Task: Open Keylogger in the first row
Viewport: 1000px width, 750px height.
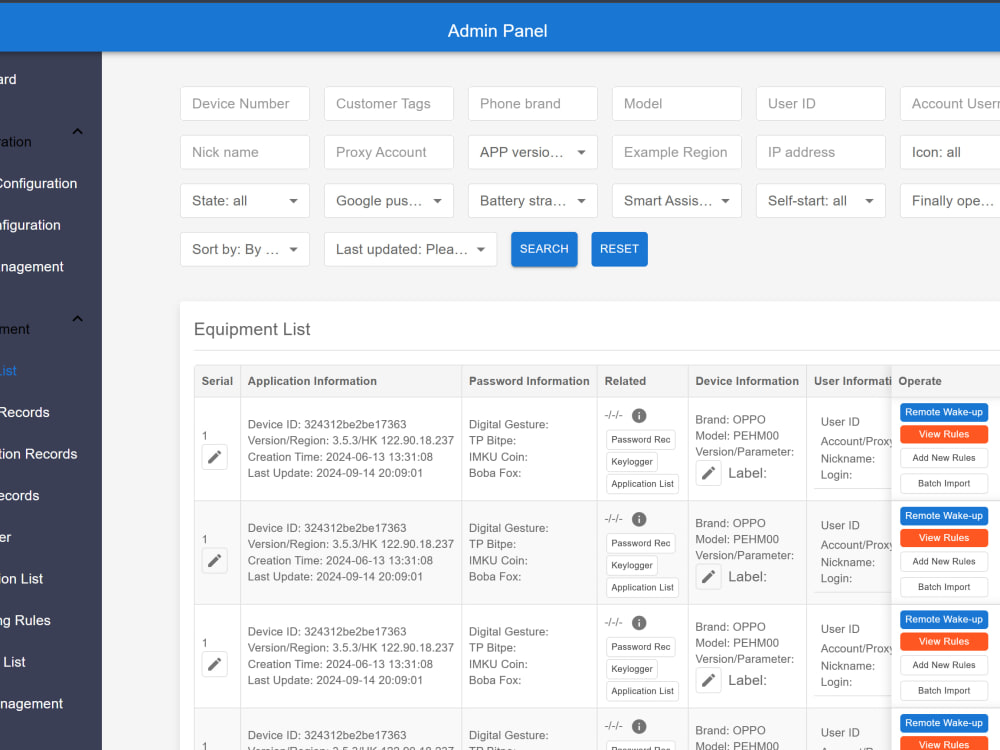Action: coord(631,462)
